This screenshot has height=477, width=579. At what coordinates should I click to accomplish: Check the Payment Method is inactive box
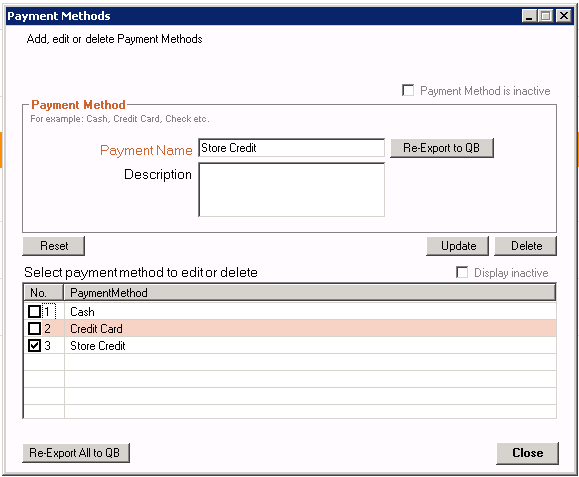pyautogui.click(x=408, y=90)
